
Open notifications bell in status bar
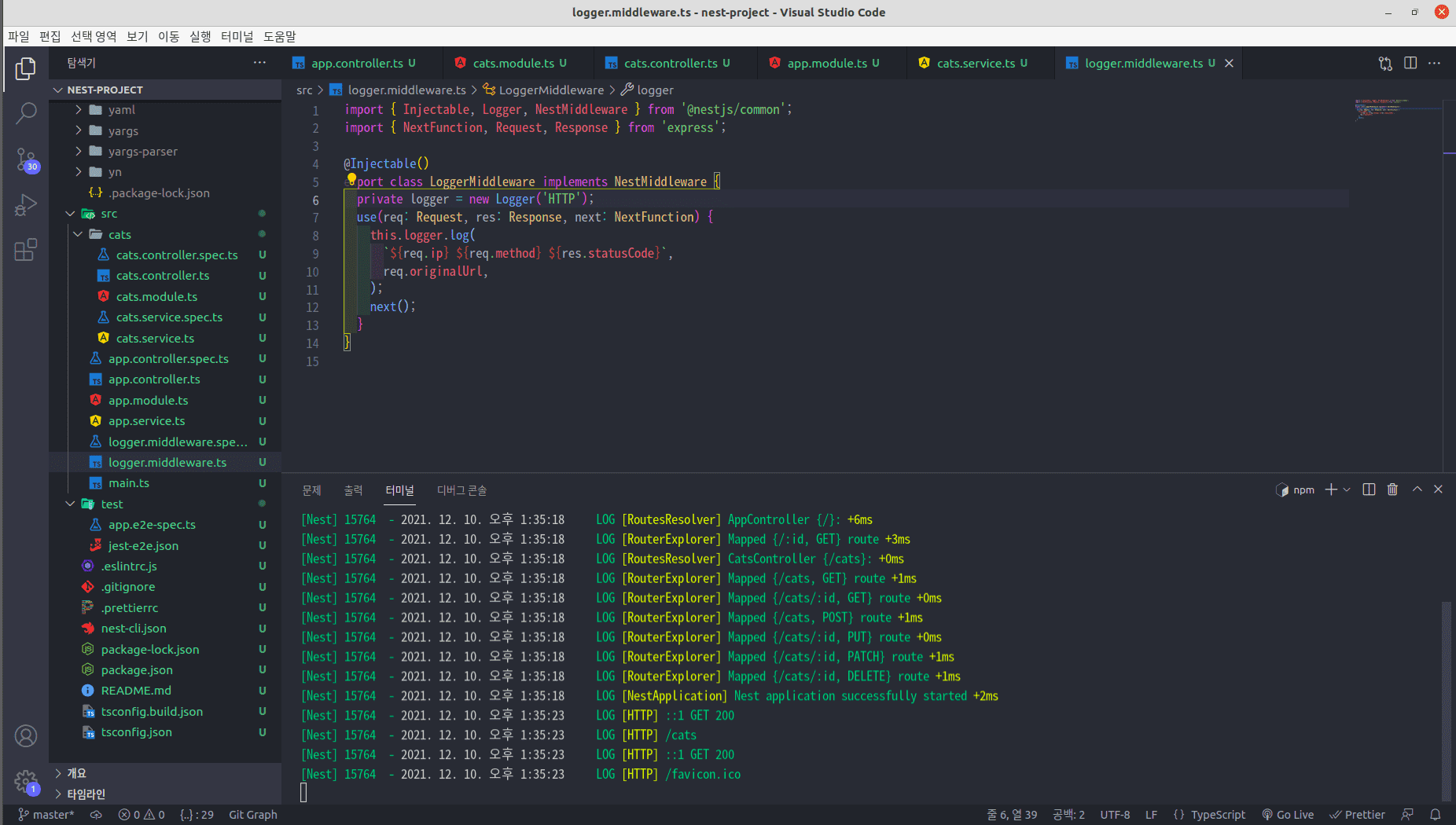(1435, 815)
